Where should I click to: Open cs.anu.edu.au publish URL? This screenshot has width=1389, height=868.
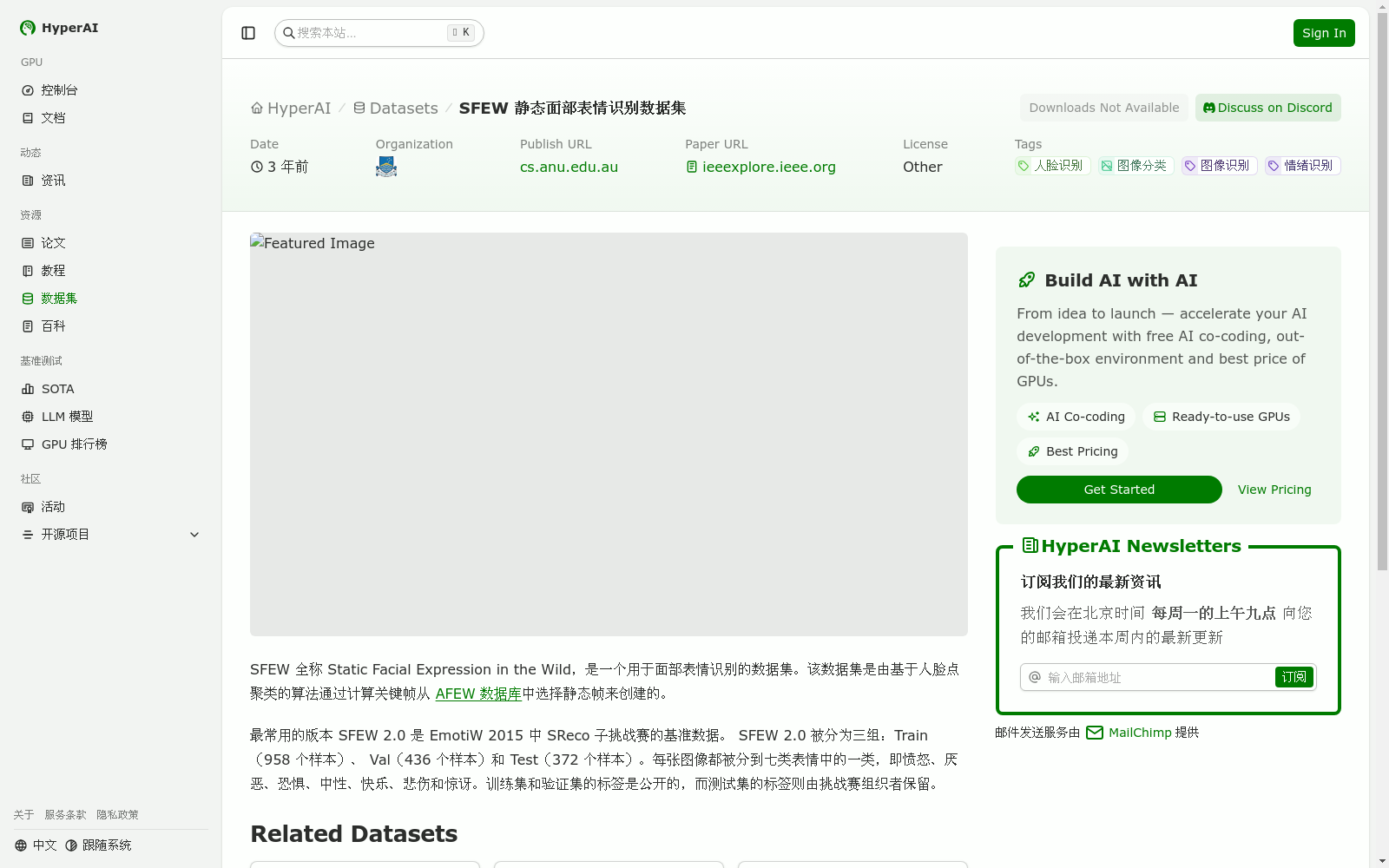tap(569, 167)
